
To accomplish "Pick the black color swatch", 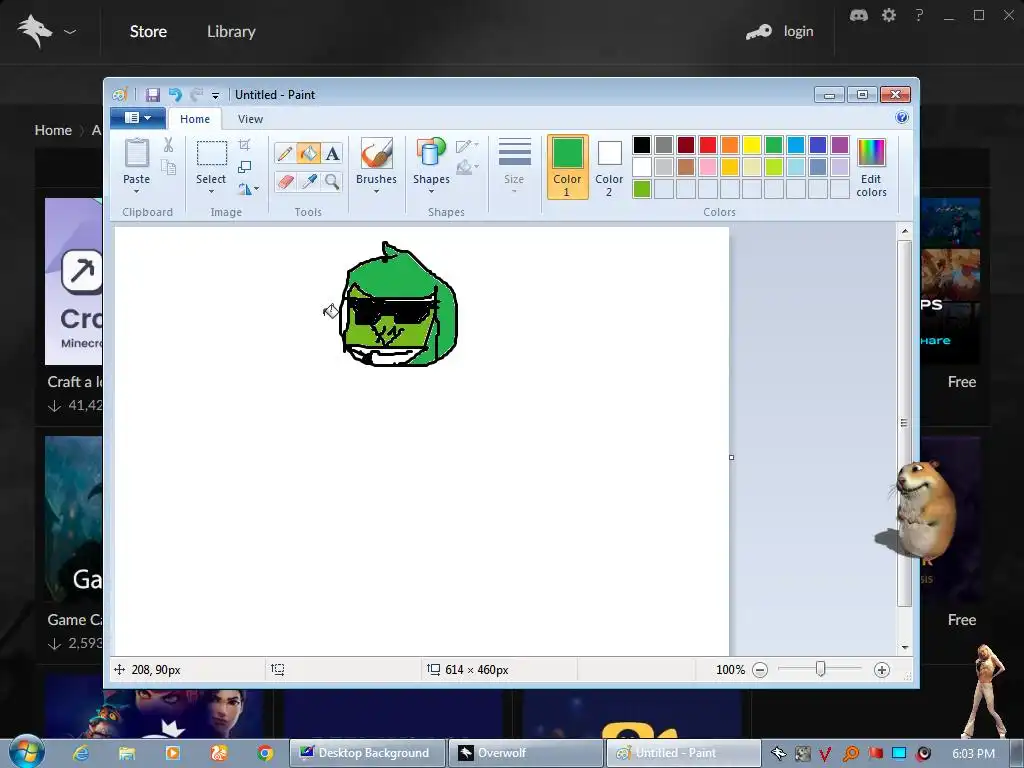I will (x=641, y=145).
